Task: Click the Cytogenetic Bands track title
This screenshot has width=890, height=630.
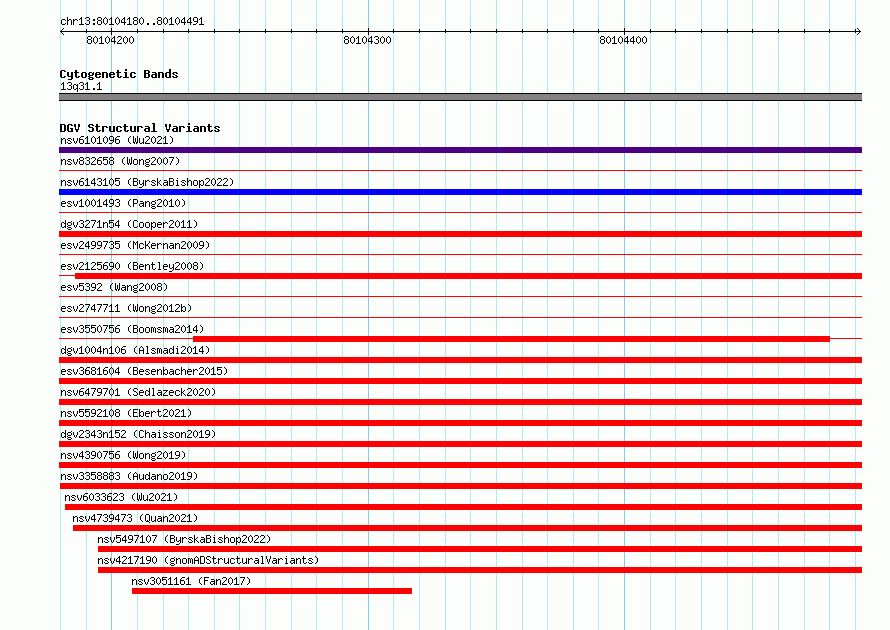Action: tap(119, 74)
